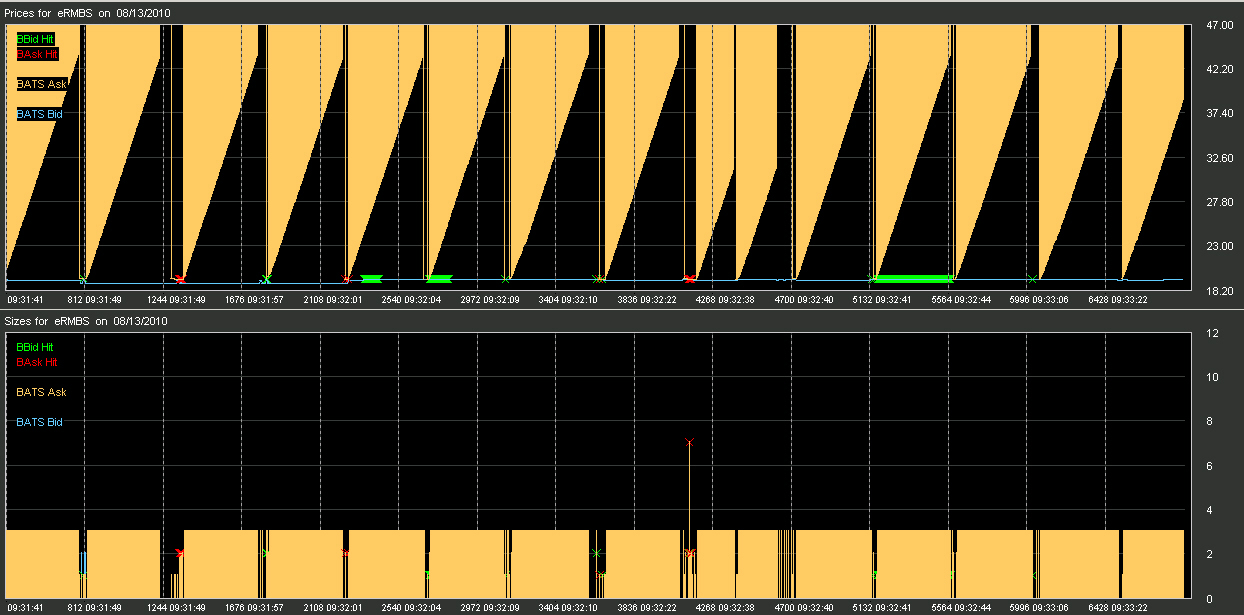Select the BATS Bid legend entry in Prices chart
The image size is (1244, 615).
tap(39, 114)
